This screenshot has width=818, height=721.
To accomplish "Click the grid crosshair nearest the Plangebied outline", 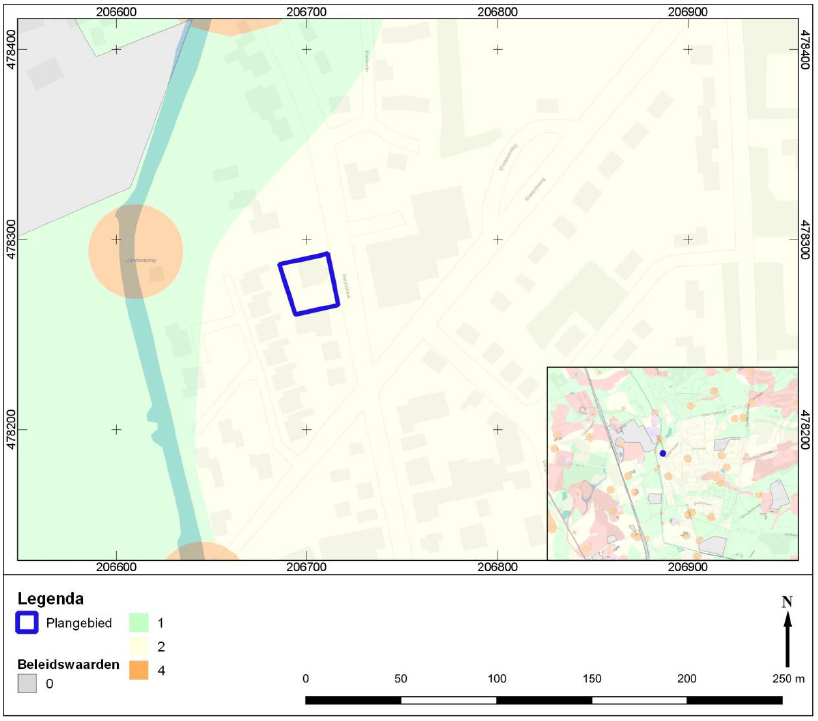I will [x=307, y=240].
